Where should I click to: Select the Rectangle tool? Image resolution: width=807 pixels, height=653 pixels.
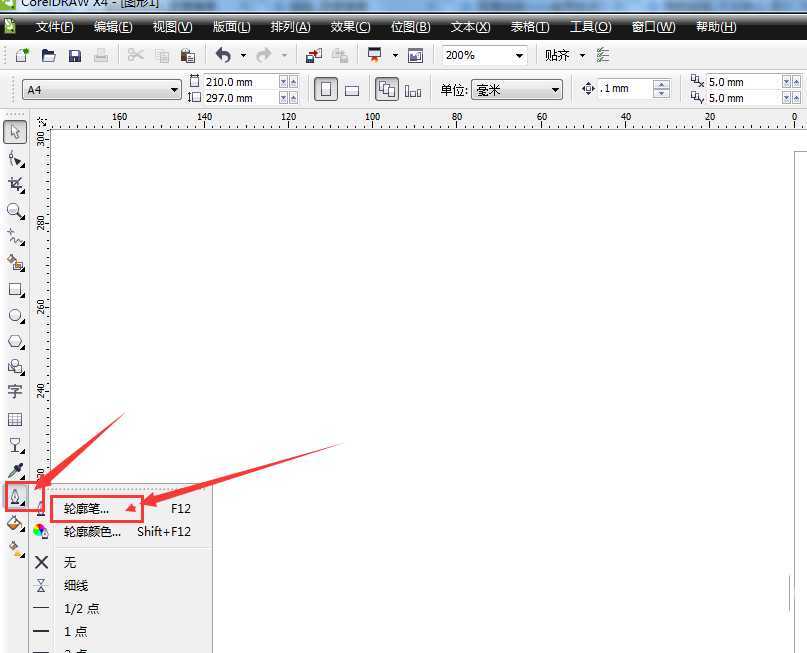pyautogui.click(x=15, y=289)
